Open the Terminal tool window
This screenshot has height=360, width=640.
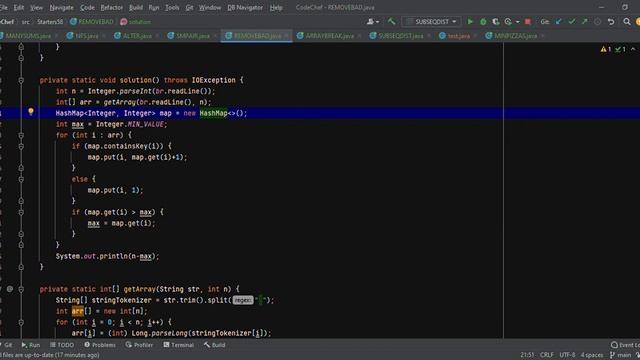coord(178,345)
